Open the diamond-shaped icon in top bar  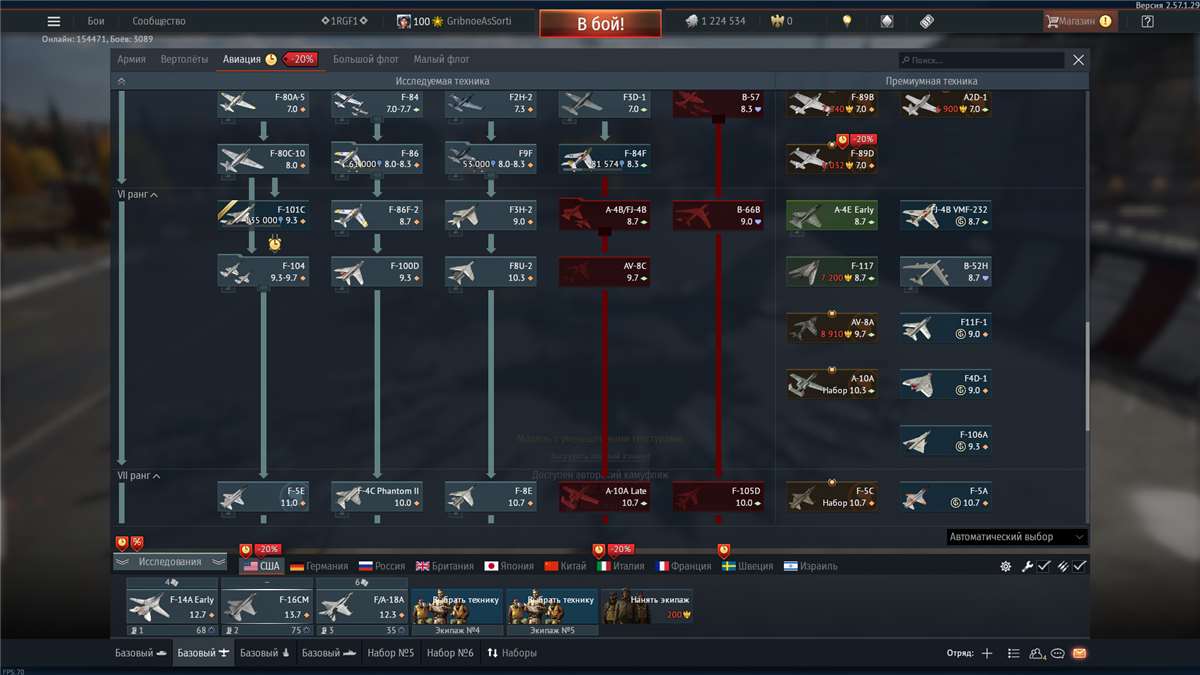click(x=887, y=21)
